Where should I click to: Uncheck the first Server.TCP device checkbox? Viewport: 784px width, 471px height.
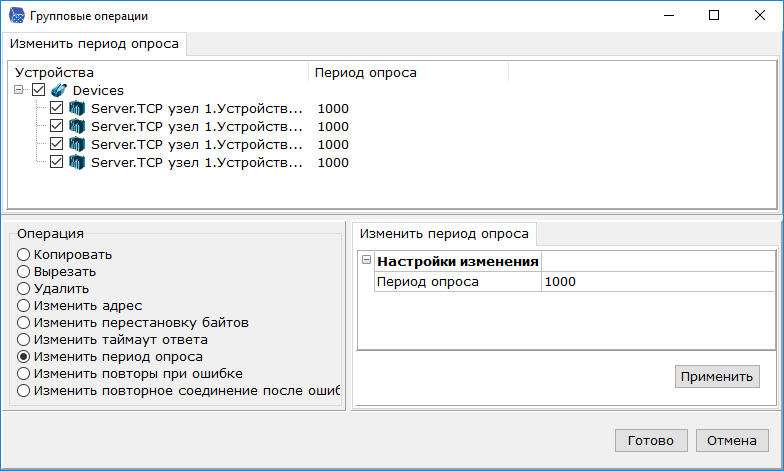tap(56, 108)
